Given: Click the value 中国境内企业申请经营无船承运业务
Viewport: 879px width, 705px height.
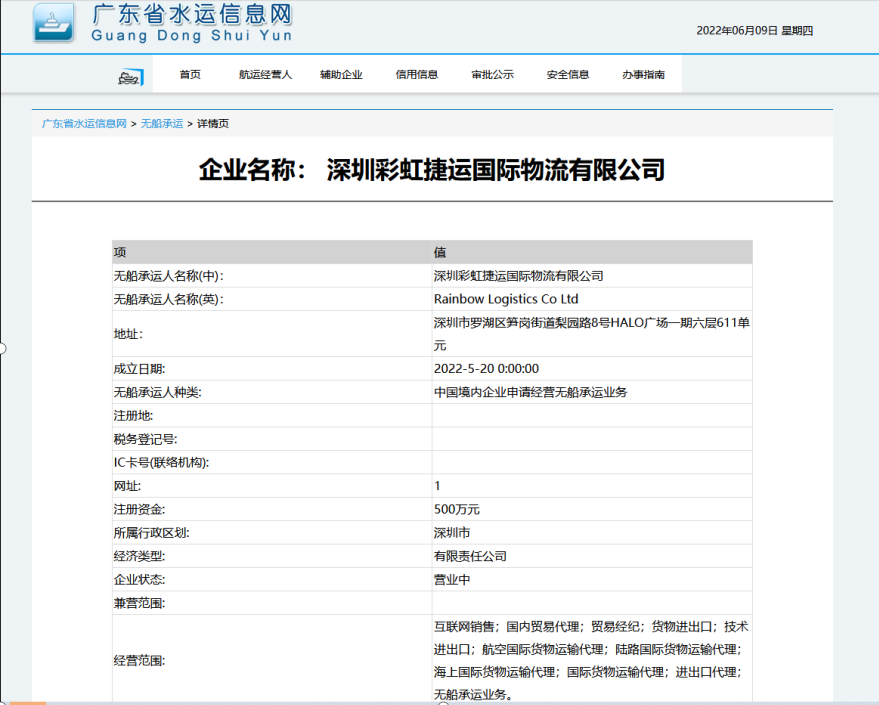Looking at the screenshot, I should [x=530, y=392].
